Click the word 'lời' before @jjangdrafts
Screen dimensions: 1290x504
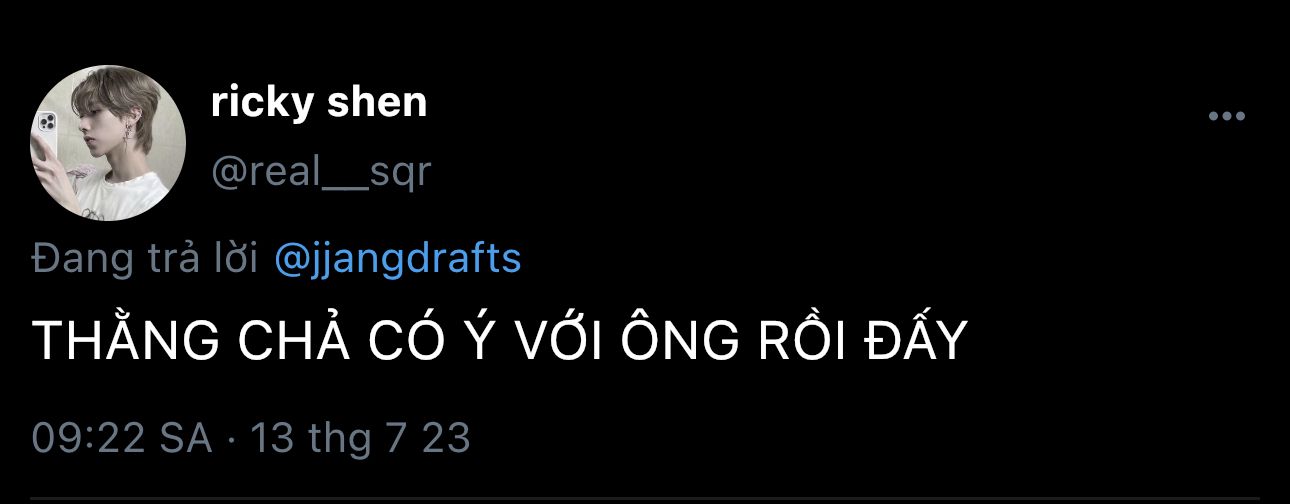[240, 259]
